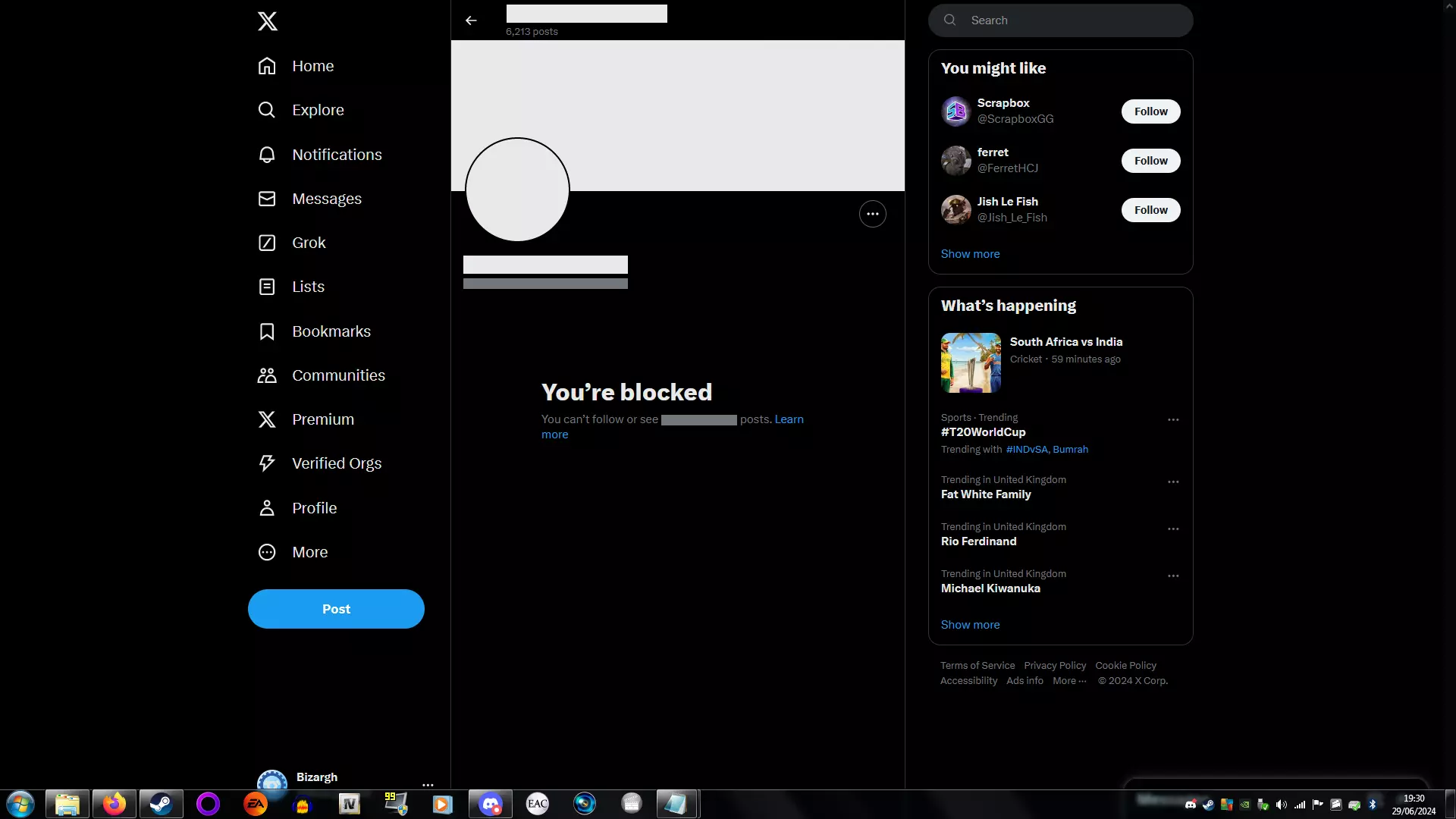
Task: Open the Explore search icon
Action: pos(267,110)
